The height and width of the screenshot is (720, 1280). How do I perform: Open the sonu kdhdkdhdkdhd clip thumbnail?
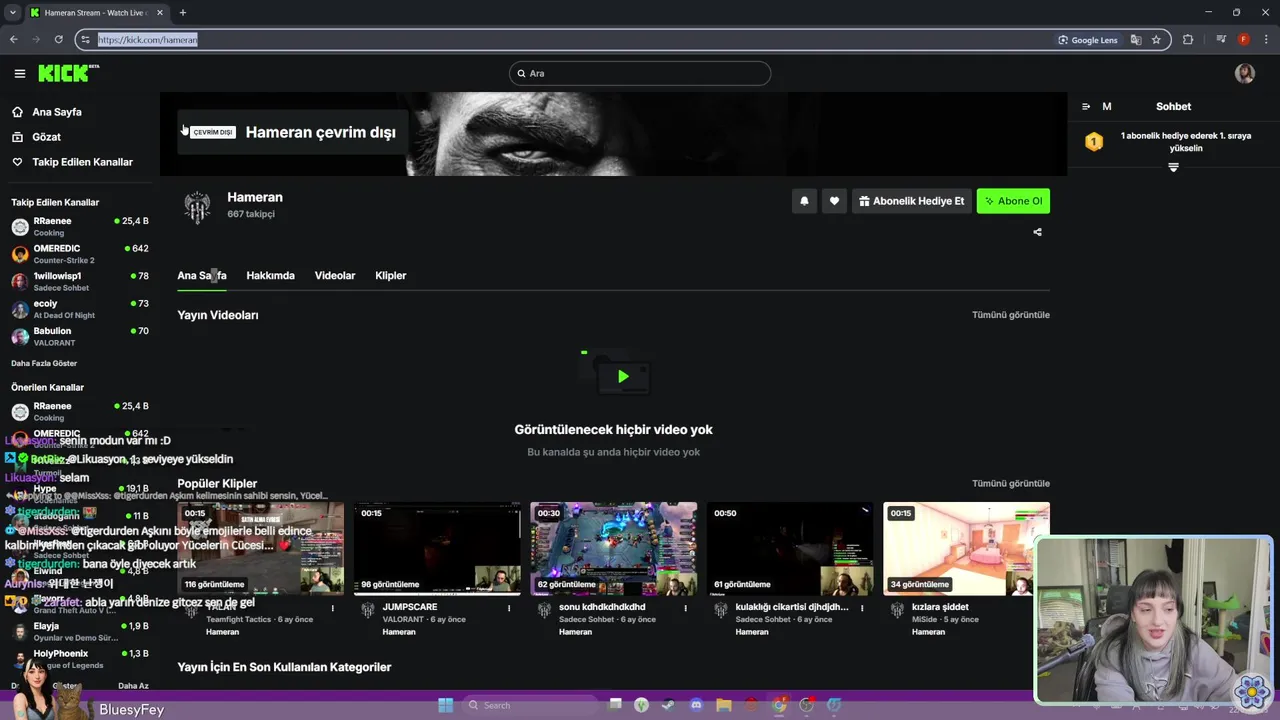pos(613,548)
